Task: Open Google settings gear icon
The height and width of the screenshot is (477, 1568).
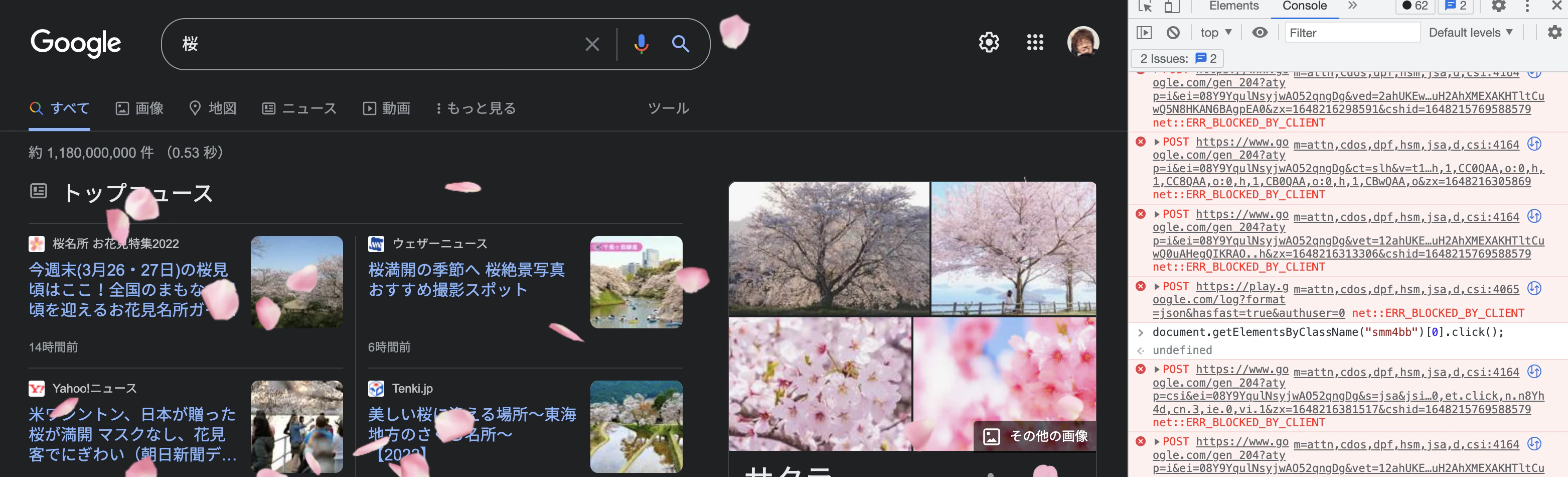Action: (989, 42)
